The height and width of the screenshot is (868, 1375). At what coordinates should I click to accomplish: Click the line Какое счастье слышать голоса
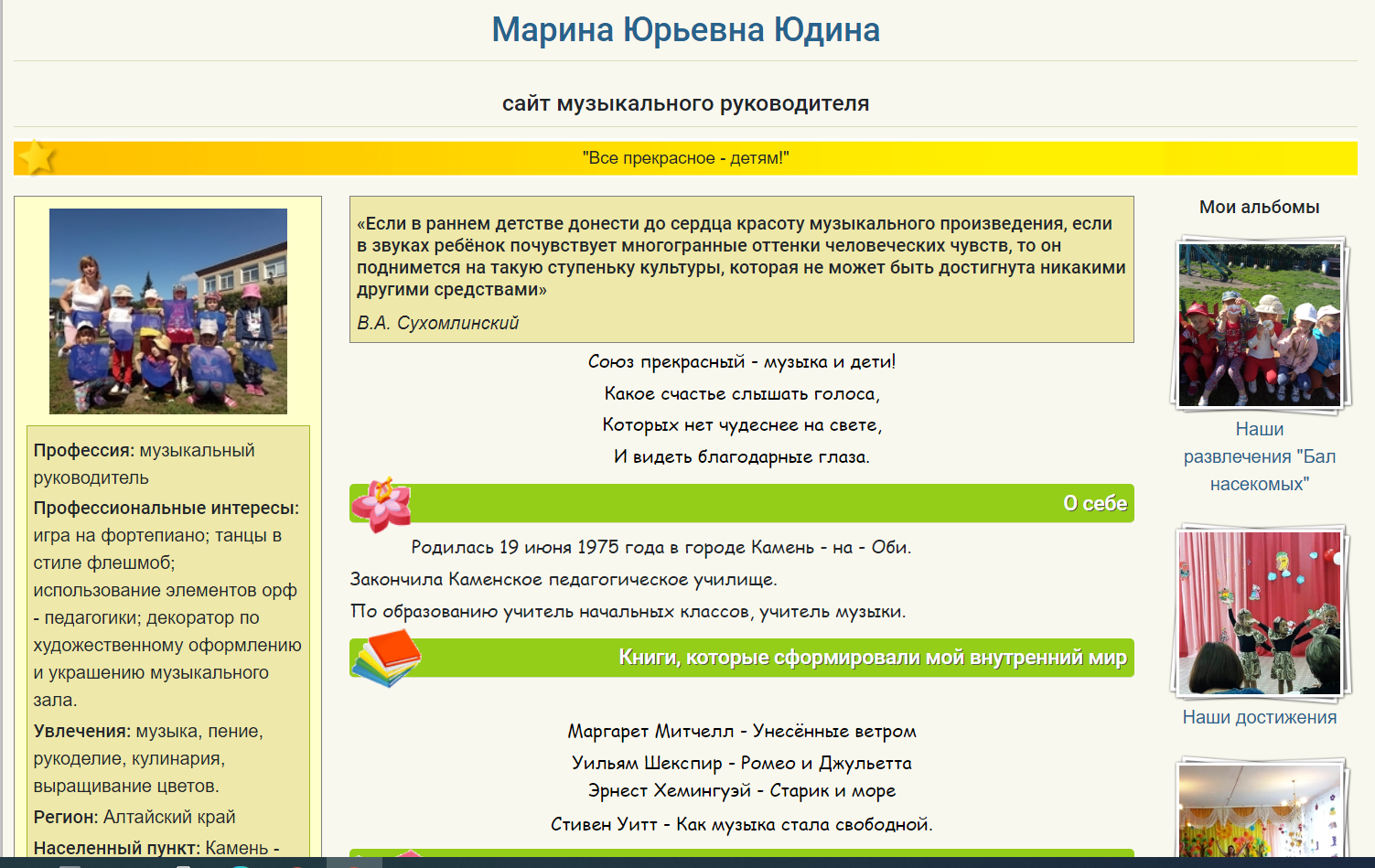point(742,393)
